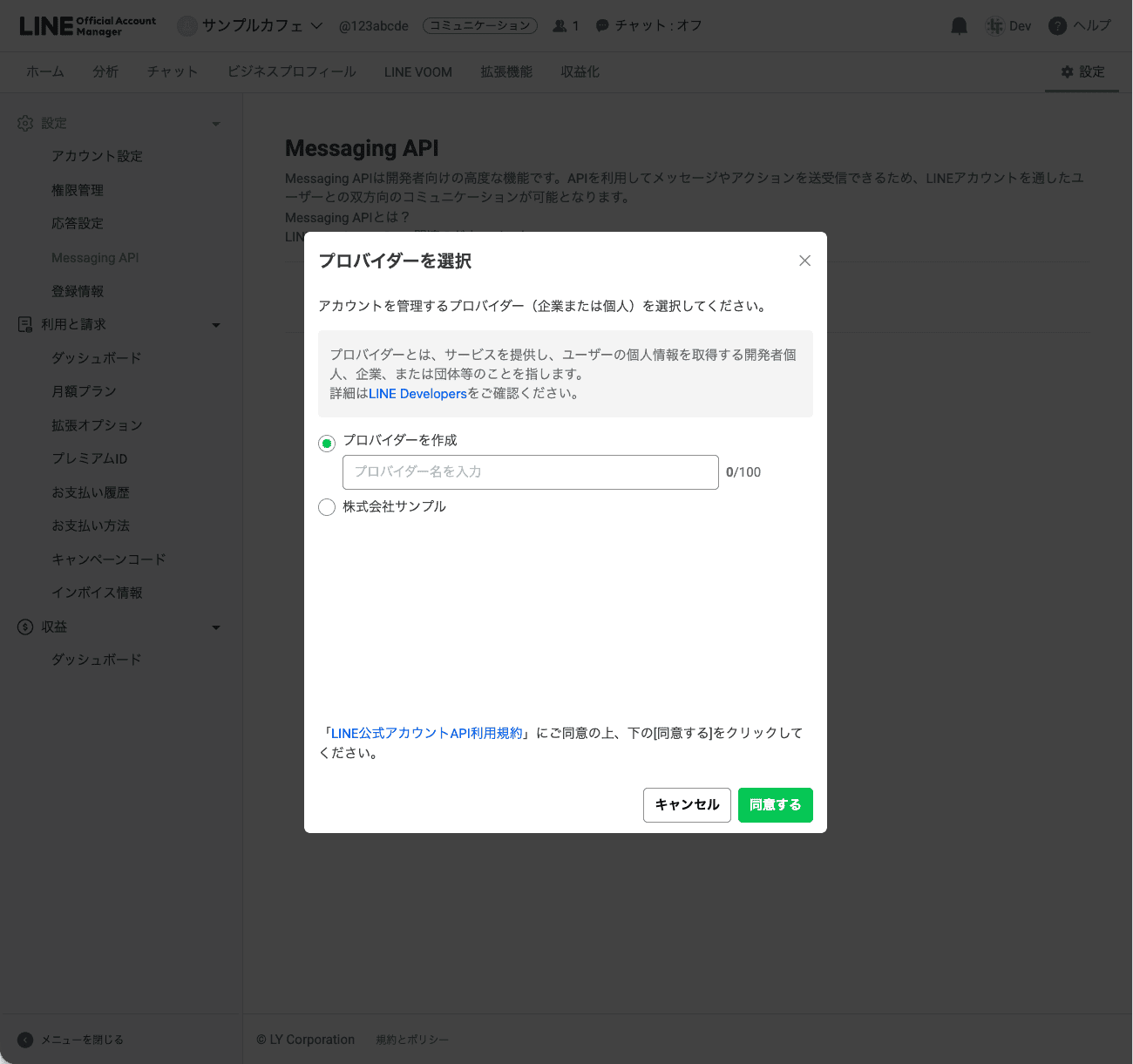Open the LINE公式アカウントAPI利用規約 link
This screenshot has width=1133, height=1064.
coord(427,734)
